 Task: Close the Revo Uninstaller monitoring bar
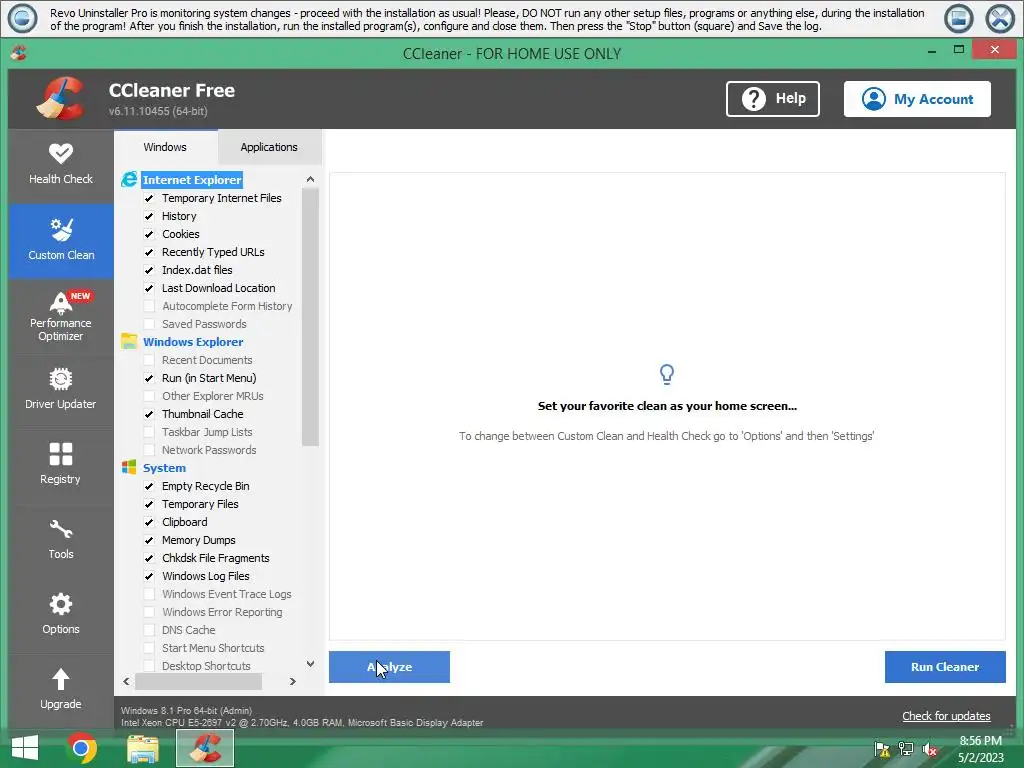(1000, 18)
